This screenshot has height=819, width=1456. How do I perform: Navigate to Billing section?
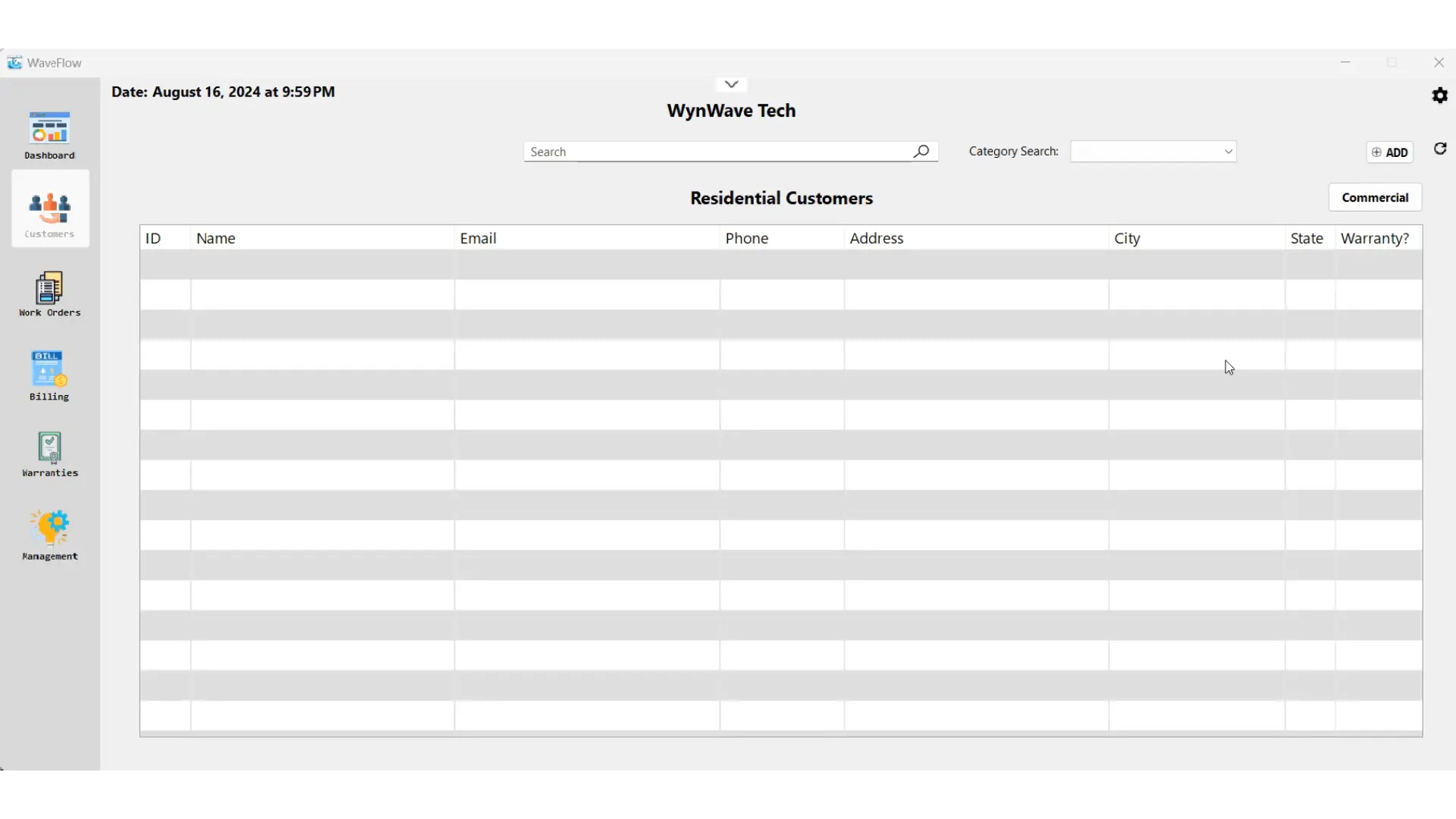point(49,374)
